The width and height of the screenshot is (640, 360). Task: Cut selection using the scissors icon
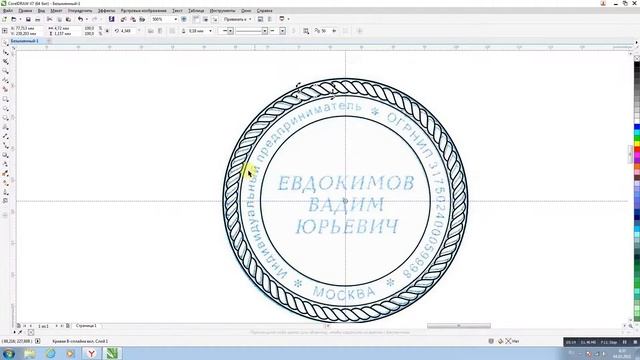tap(49, 19)
